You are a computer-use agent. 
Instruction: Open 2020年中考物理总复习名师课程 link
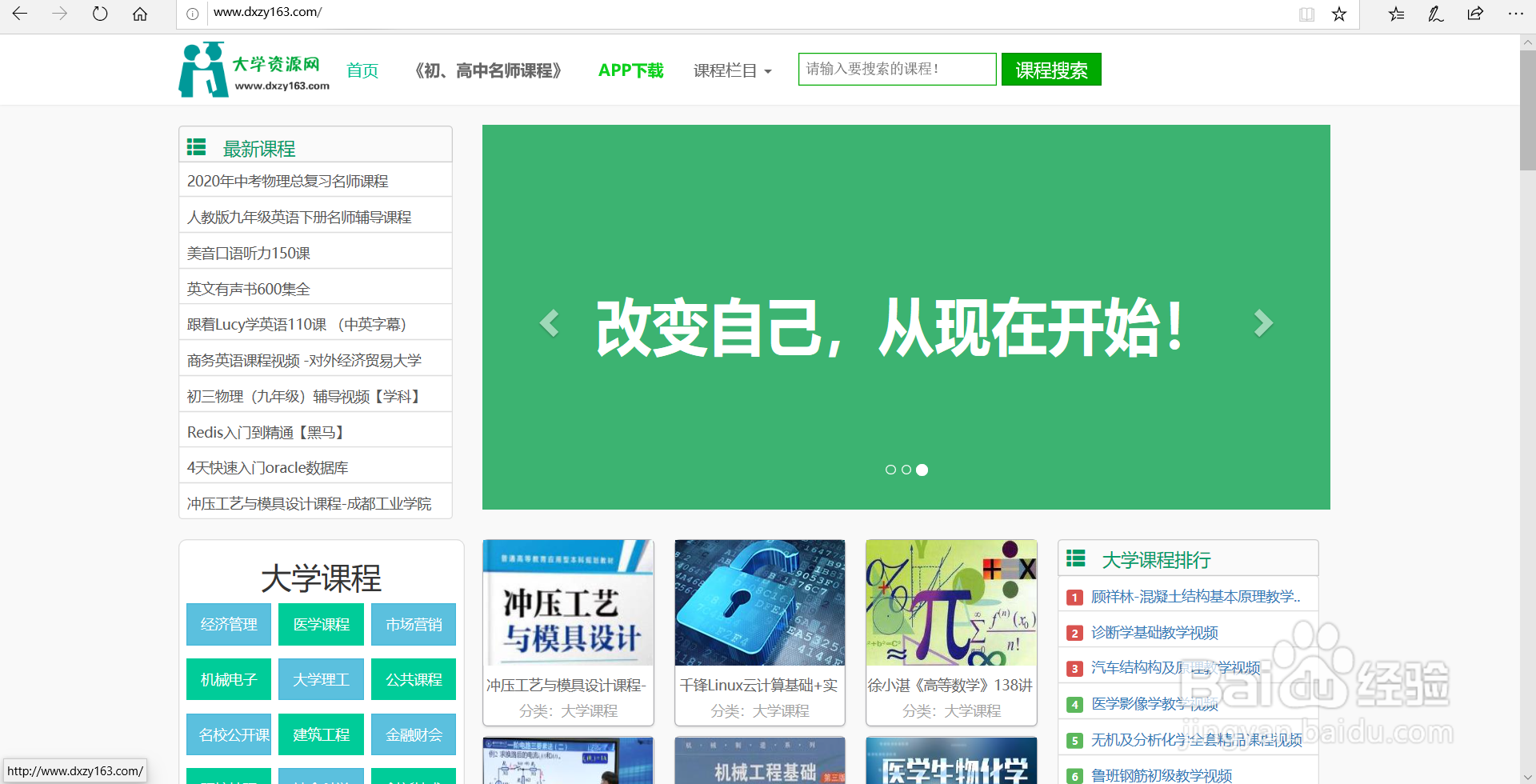(288, 182)
